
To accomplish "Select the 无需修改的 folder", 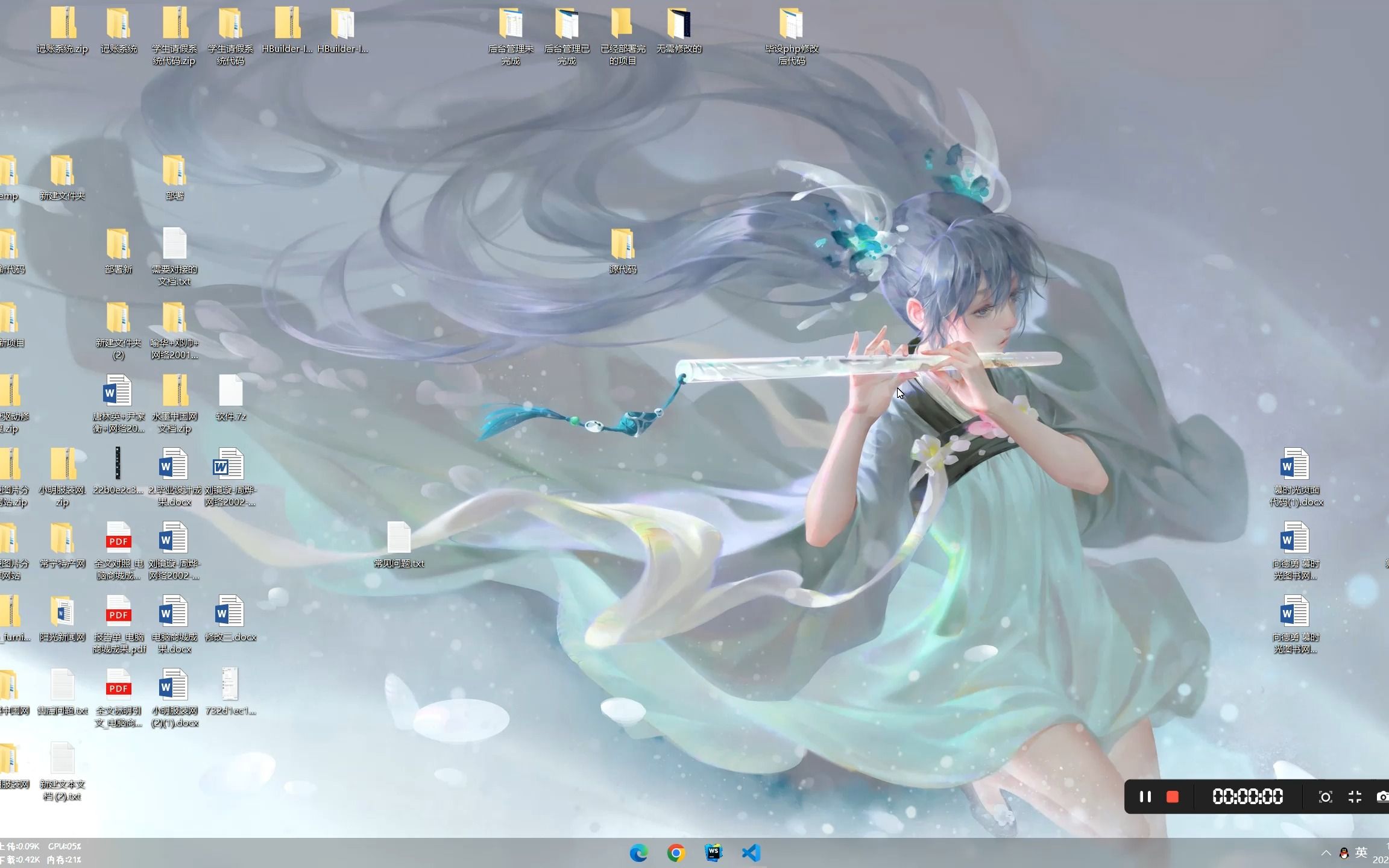I will click(679, 30).
